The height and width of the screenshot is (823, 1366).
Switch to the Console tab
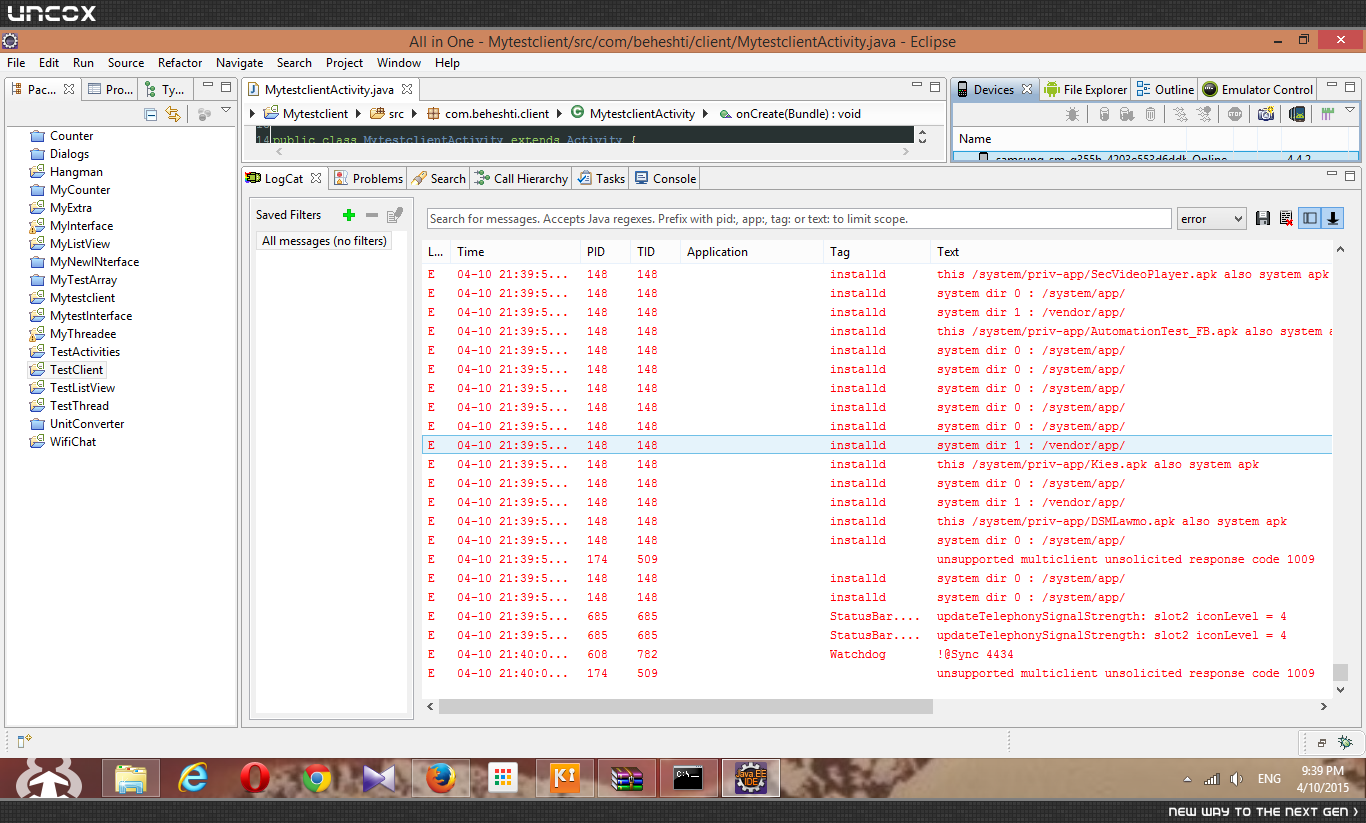665,179
